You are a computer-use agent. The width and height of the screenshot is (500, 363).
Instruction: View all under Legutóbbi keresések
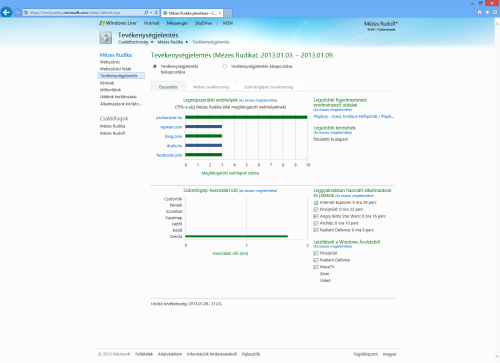click(333, 133)
